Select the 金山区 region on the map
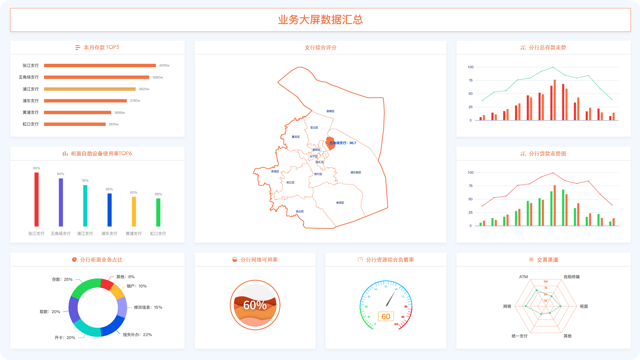640x360 pixels. click(x=300, y=211)
